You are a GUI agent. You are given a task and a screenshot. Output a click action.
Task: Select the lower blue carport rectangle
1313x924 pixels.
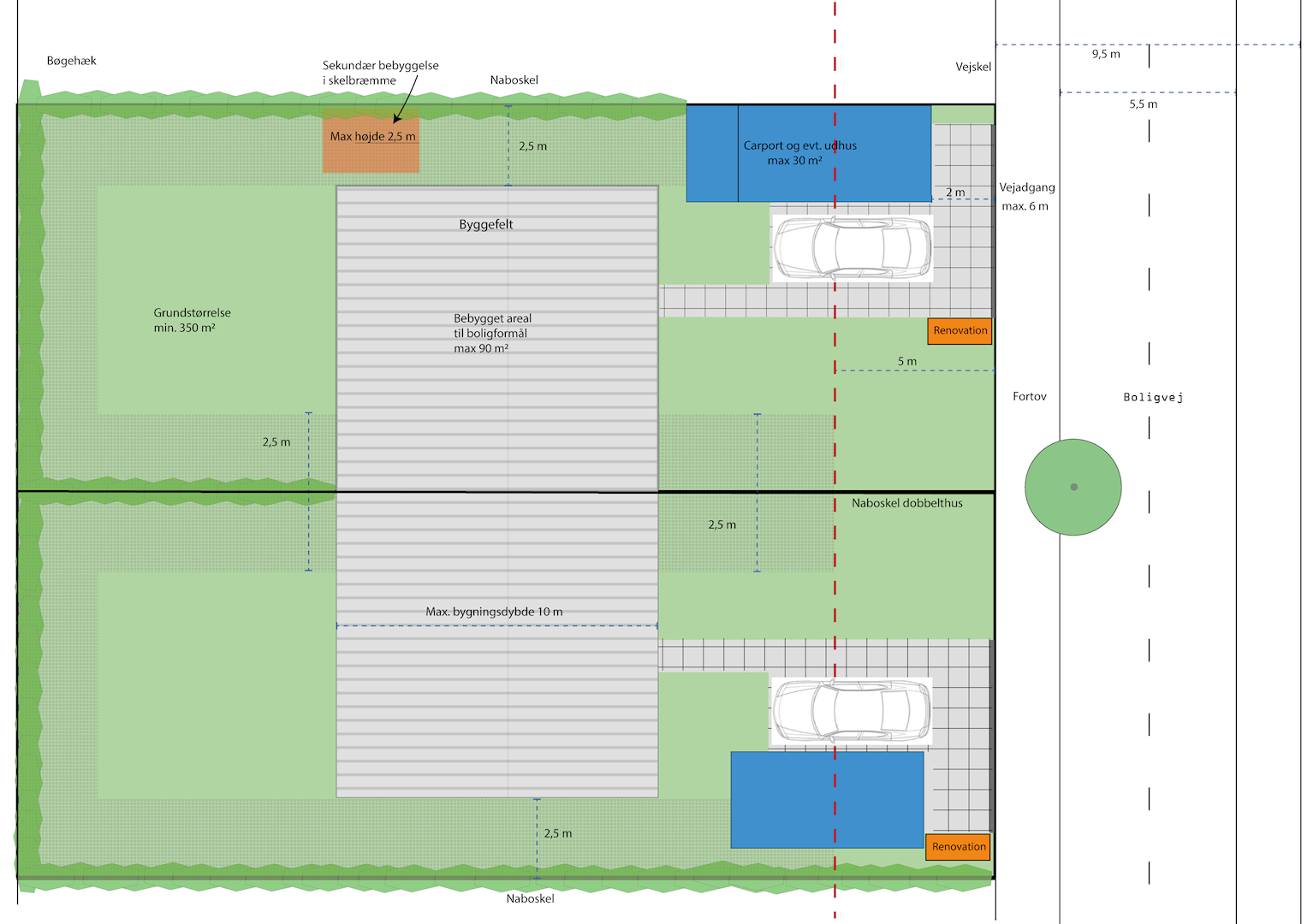[x=826, y=800]
